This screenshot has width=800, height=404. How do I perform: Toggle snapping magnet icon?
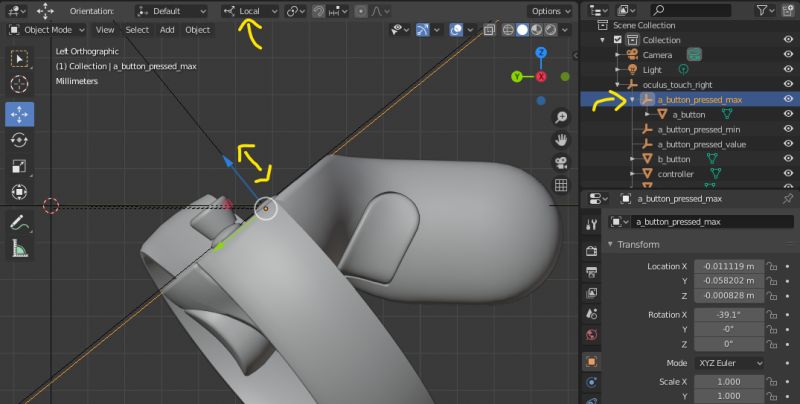tap(318, 11)
